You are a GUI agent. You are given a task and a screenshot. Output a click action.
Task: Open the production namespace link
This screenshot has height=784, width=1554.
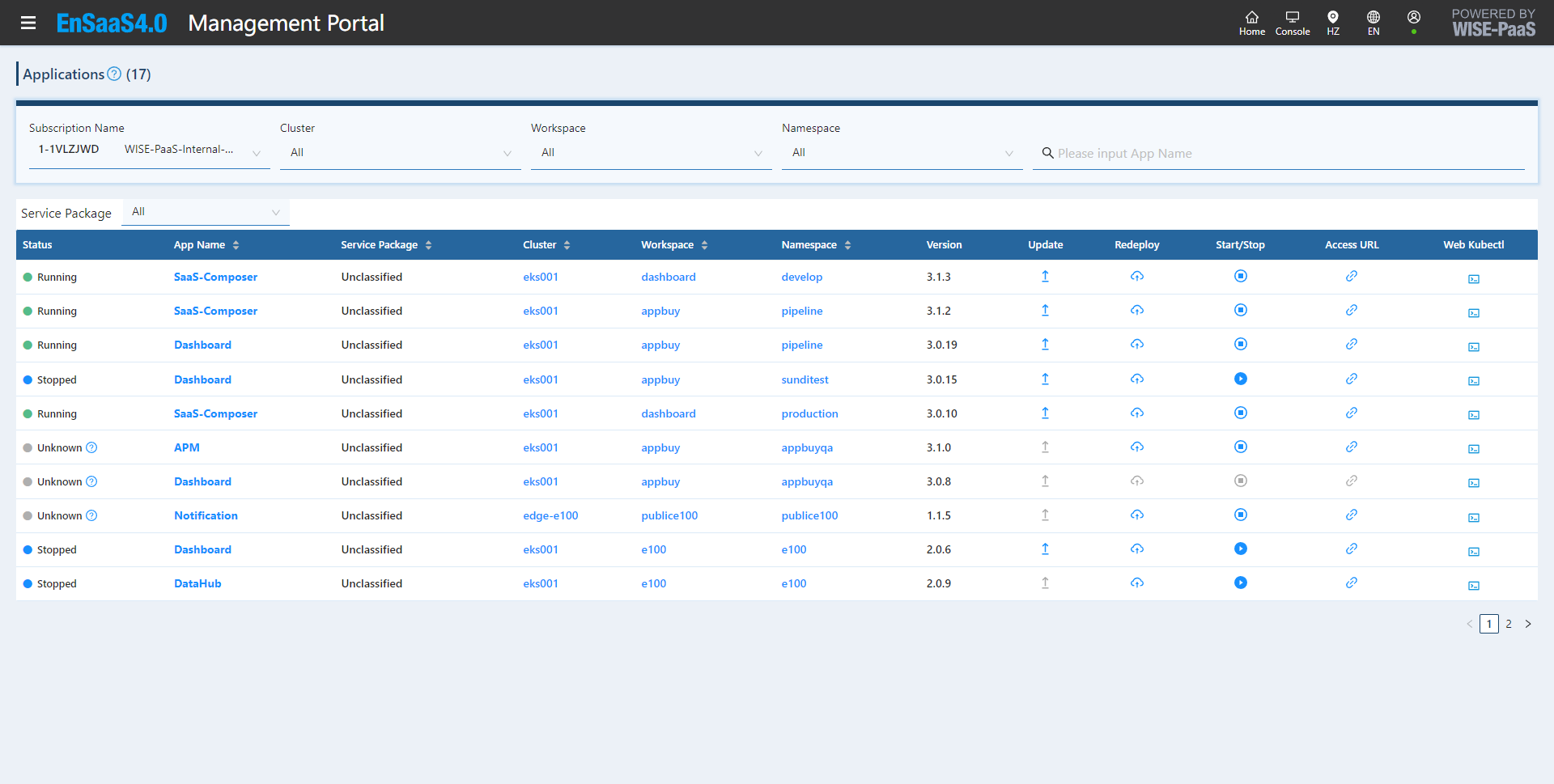point(809,413)
